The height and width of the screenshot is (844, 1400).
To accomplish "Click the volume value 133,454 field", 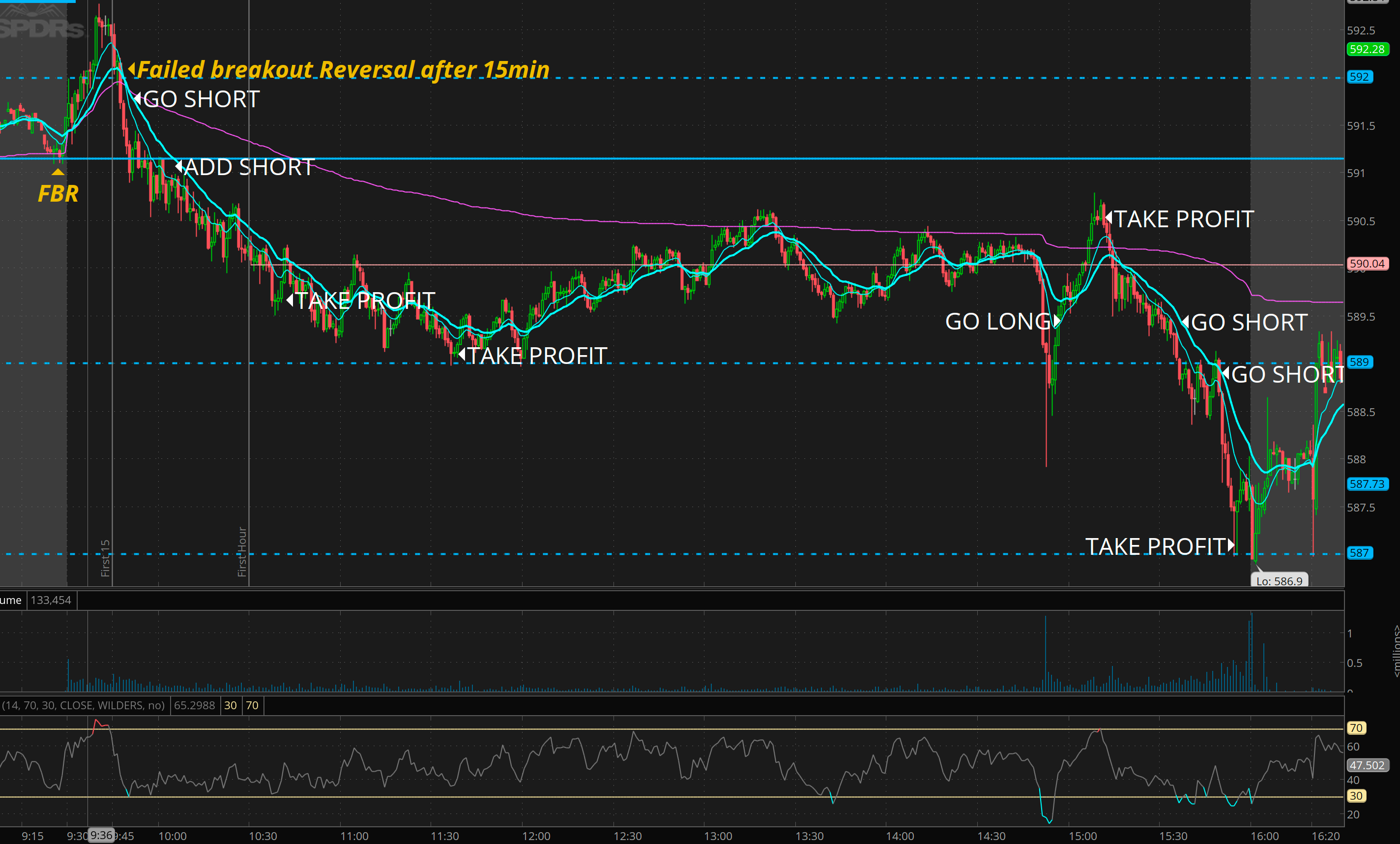I will (51, 600).
